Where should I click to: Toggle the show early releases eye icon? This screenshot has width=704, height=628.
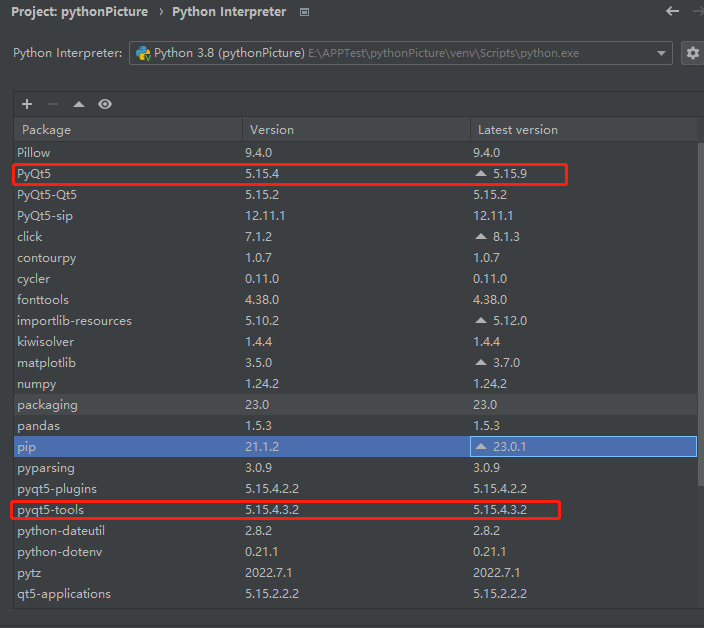[105, 104]
